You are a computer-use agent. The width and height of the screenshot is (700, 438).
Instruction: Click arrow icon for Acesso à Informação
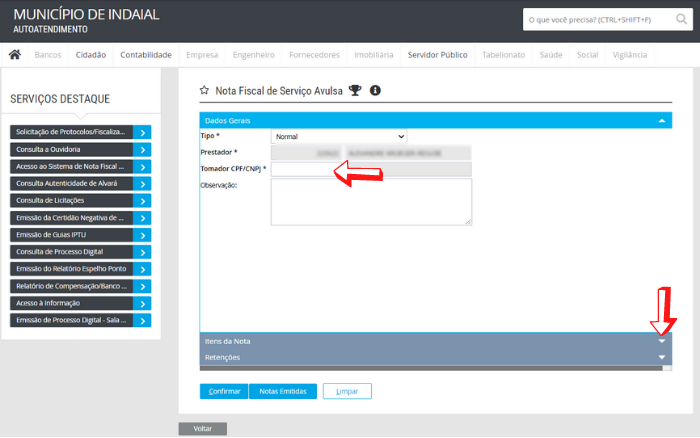(143, 302)
